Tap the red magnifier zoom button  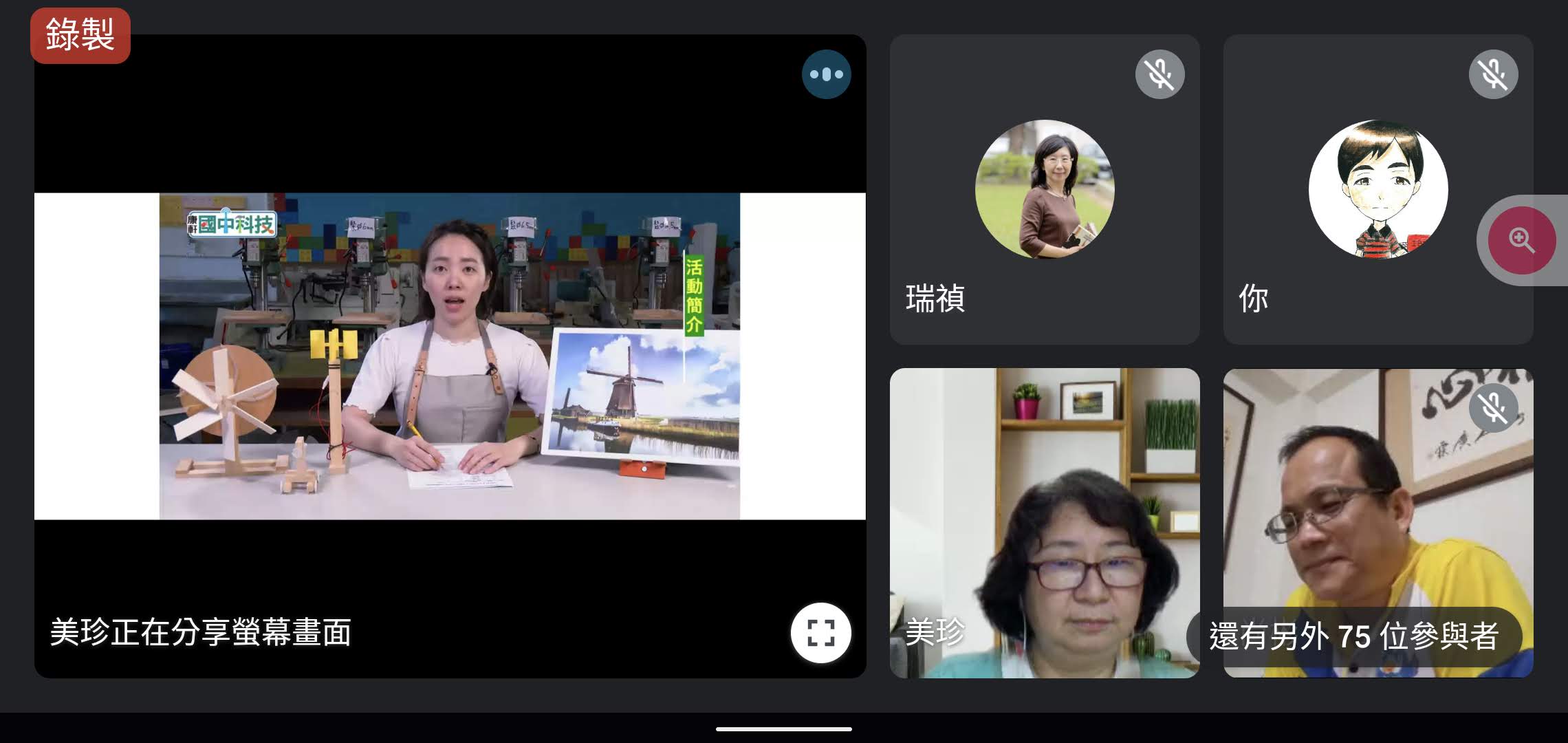[1521, 241]
